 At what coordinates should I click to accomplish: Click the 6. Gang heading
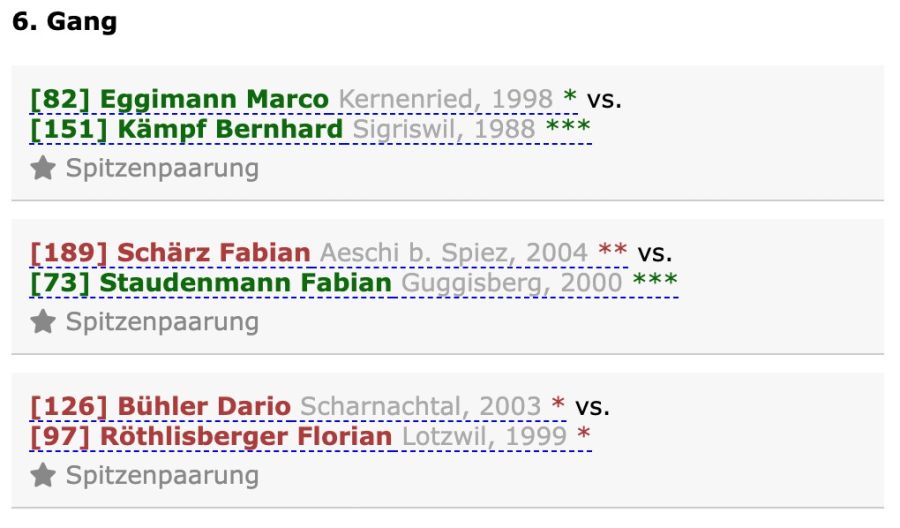coord(65,22)
